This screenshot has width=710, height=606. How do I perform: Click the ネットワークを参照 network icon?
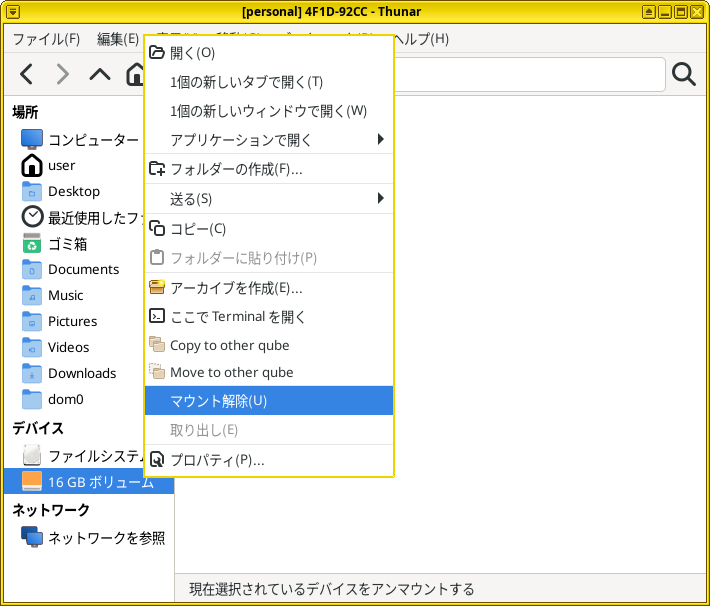[x=32, y=537]
